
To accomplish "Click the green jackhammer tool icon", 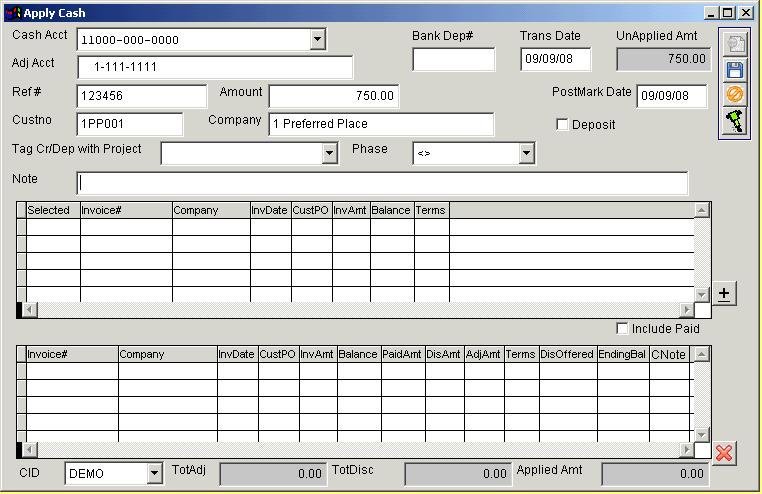I will pyautogui.click(x=735, y=121).
